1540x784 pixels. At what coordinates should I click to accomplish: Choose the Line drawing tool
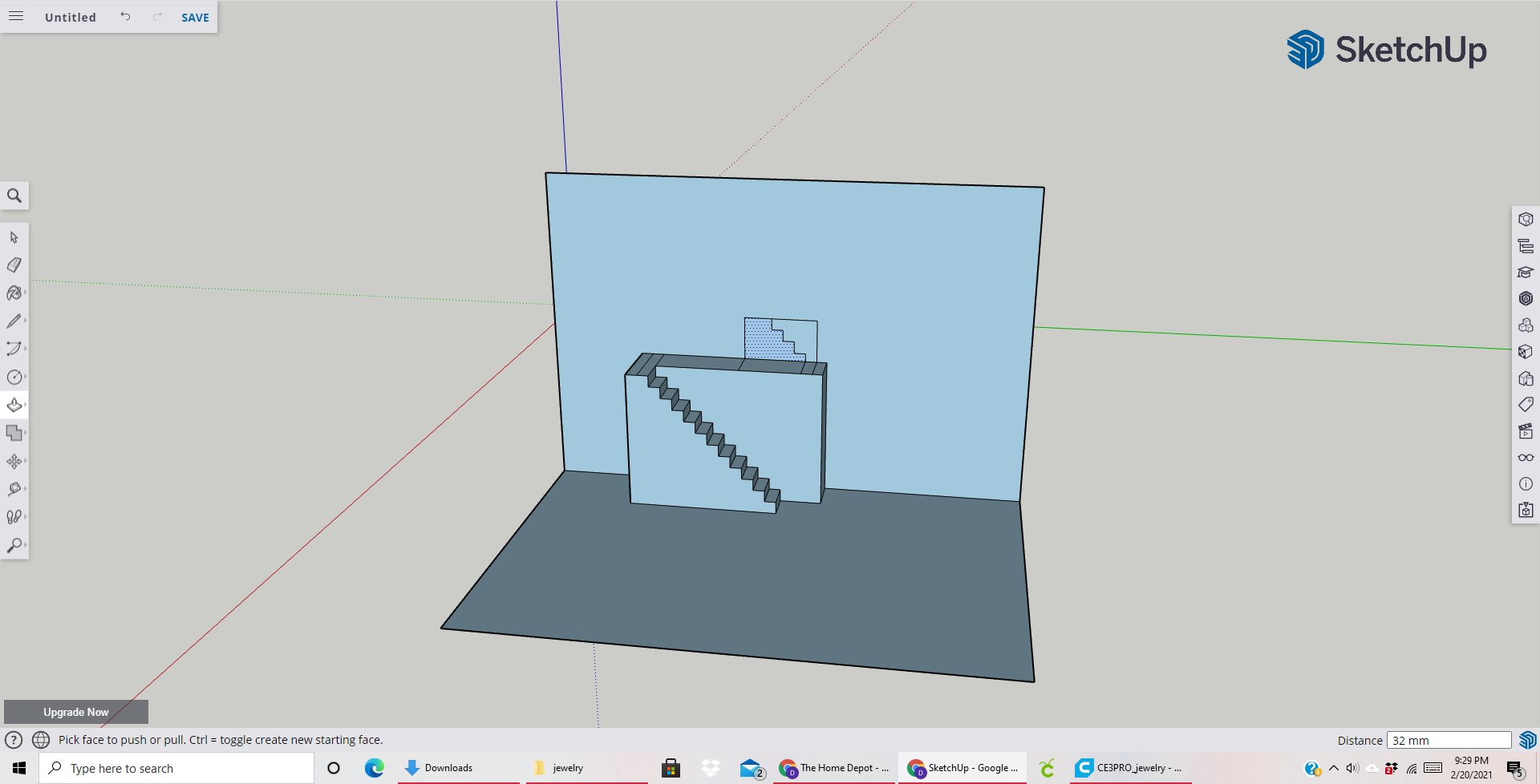click(14, 321)
